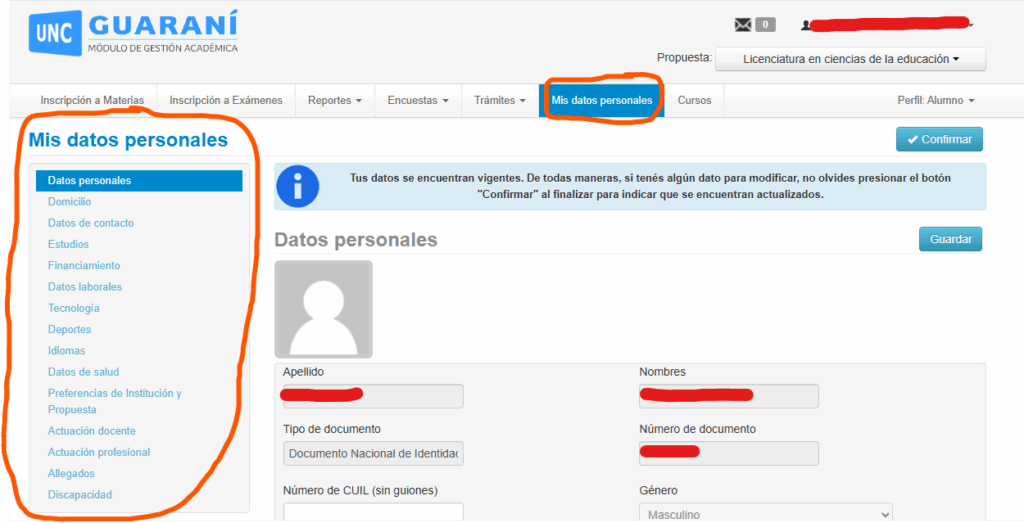Expand the Trámites menu

(500, 100)
